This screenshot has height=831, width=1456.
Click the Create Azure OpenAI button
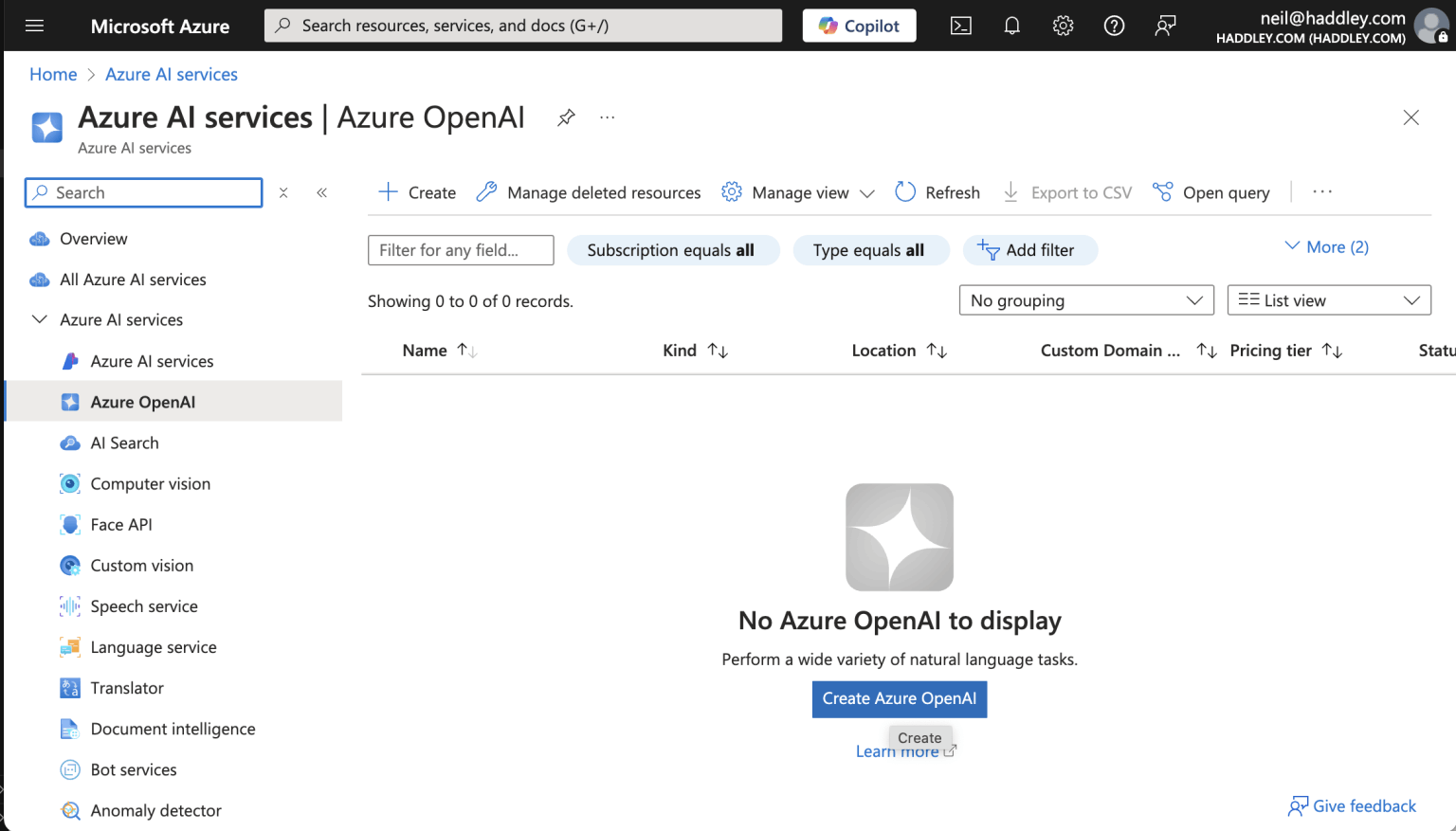pos(899,699)
